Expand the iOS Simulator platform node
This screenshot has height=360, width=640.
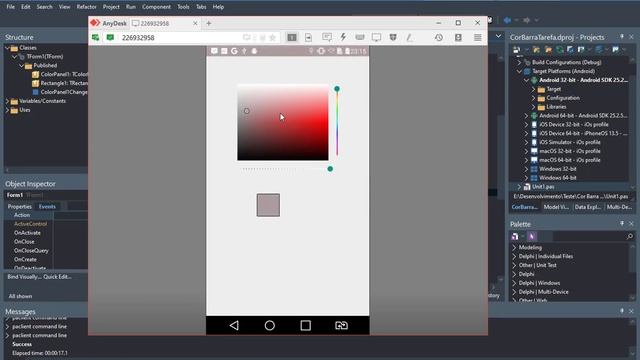click(x=527, y=142)
